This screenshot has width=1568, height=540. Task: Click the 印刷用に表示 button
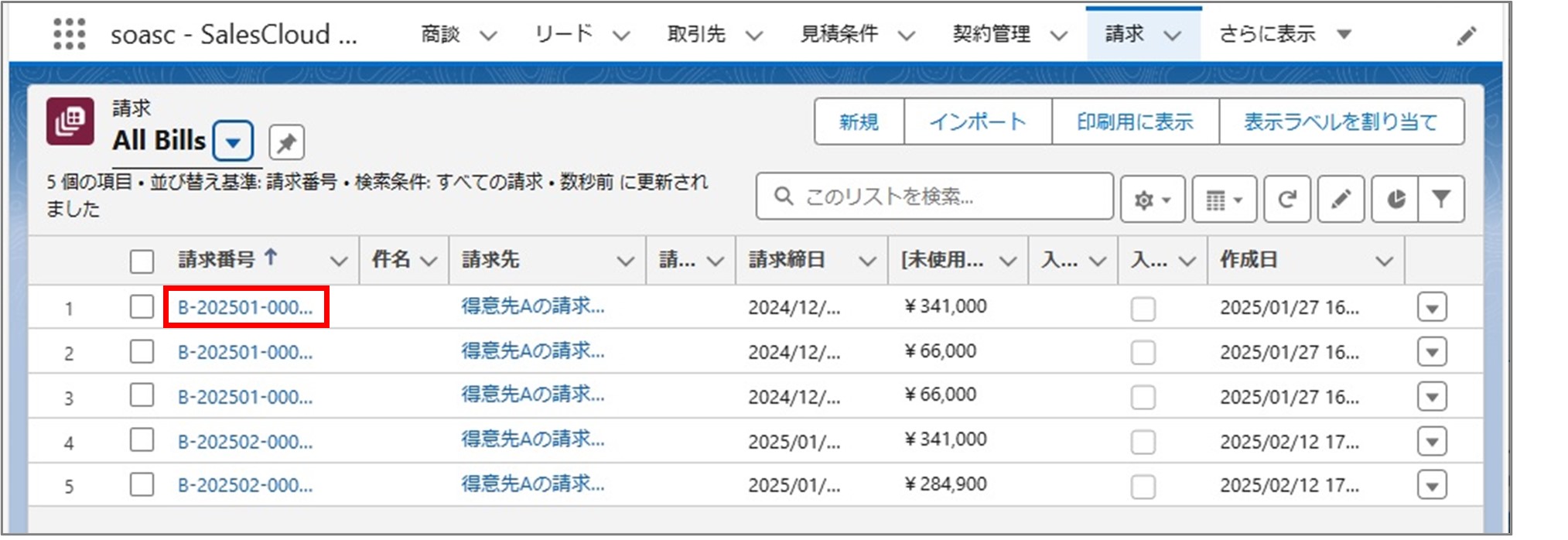[1135, 121]
